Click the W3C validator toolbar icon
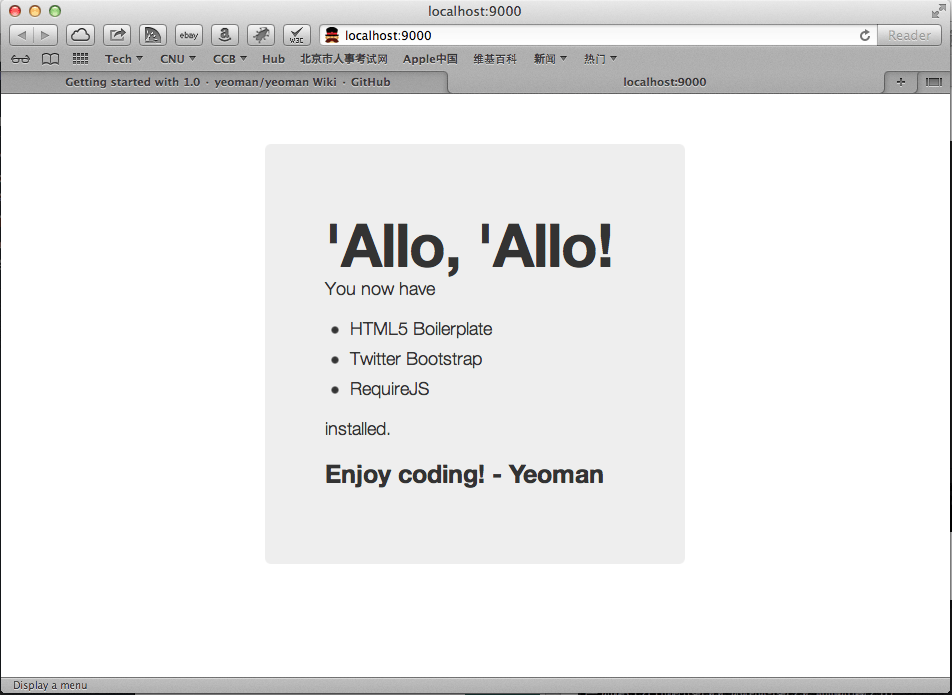The image size is (952, 695). point(297,35)
